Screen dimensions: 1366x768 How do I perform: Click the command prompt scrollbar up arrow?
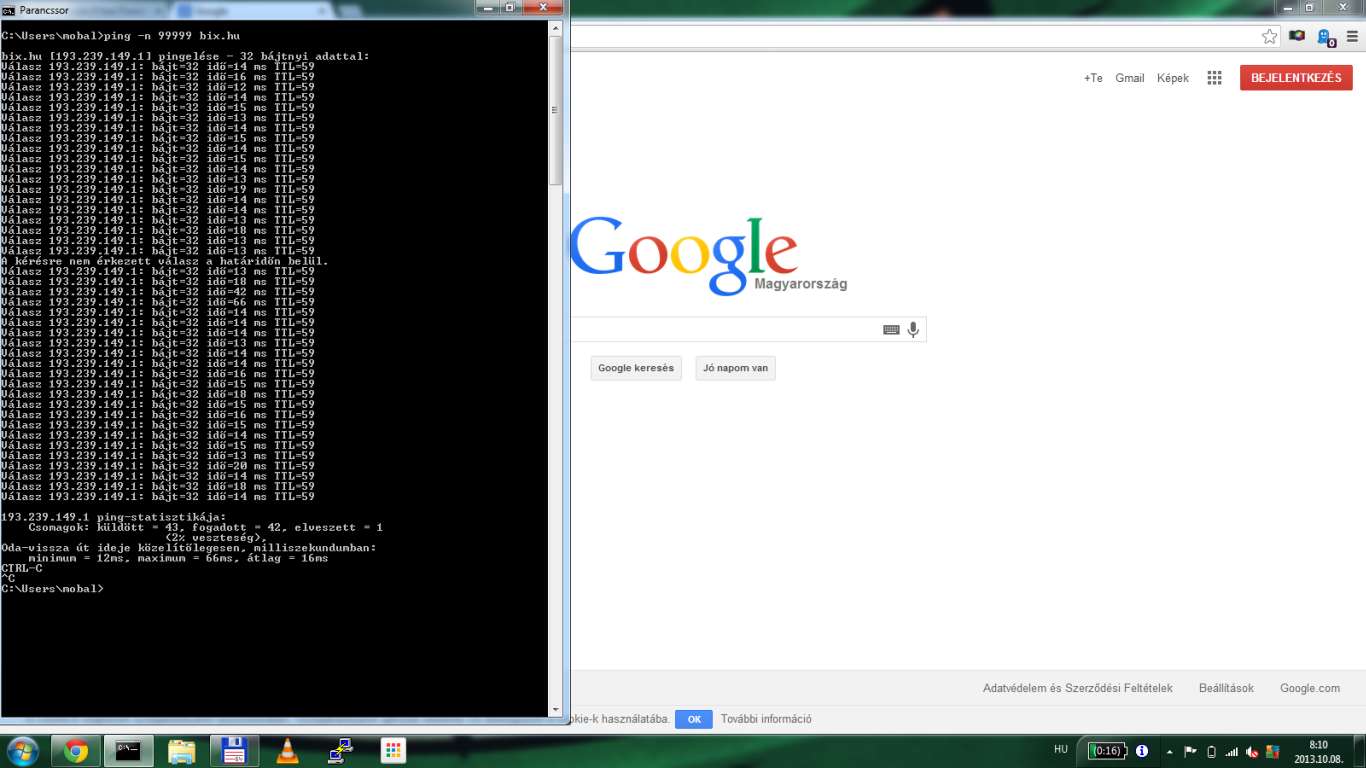(556, 28)
